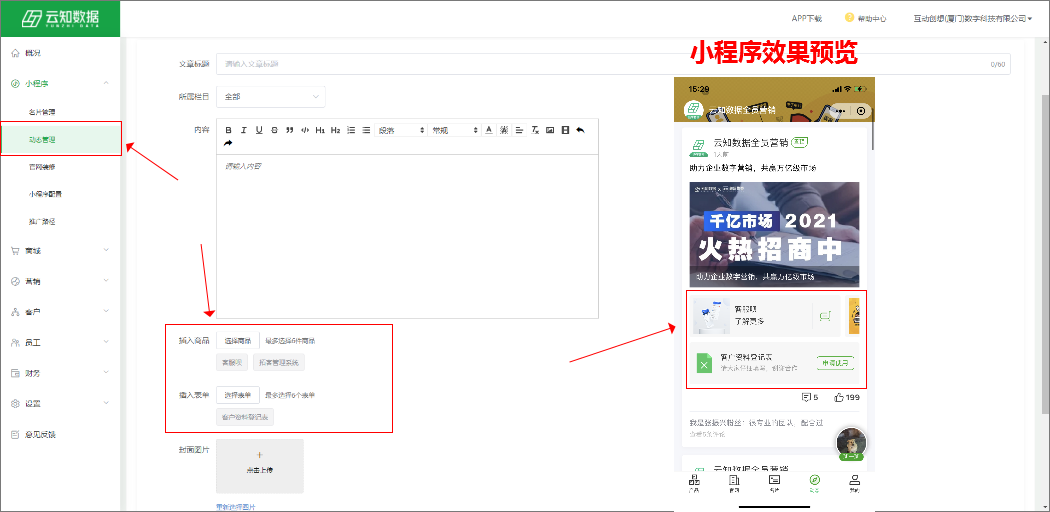Toggle italic formatting in the editor
1050x512 pixels.
244,130
